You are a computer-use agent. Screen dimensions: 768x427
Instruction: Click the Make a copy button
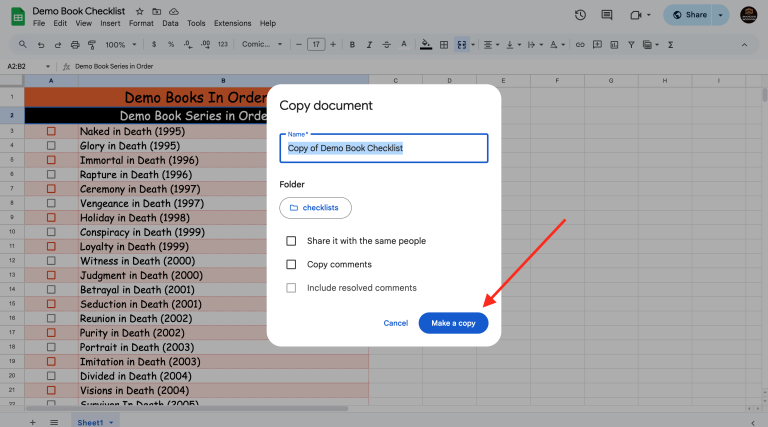click(x=453, y=323)
